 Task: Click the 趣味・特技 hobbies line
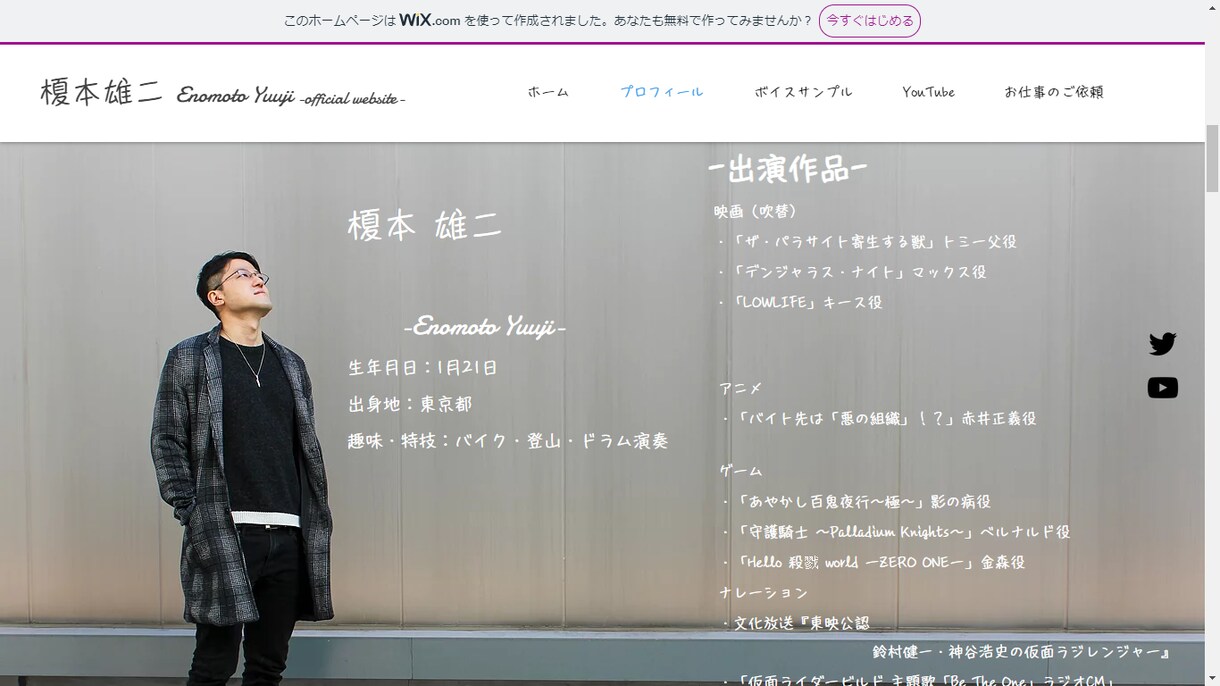[x=508, y=441]
